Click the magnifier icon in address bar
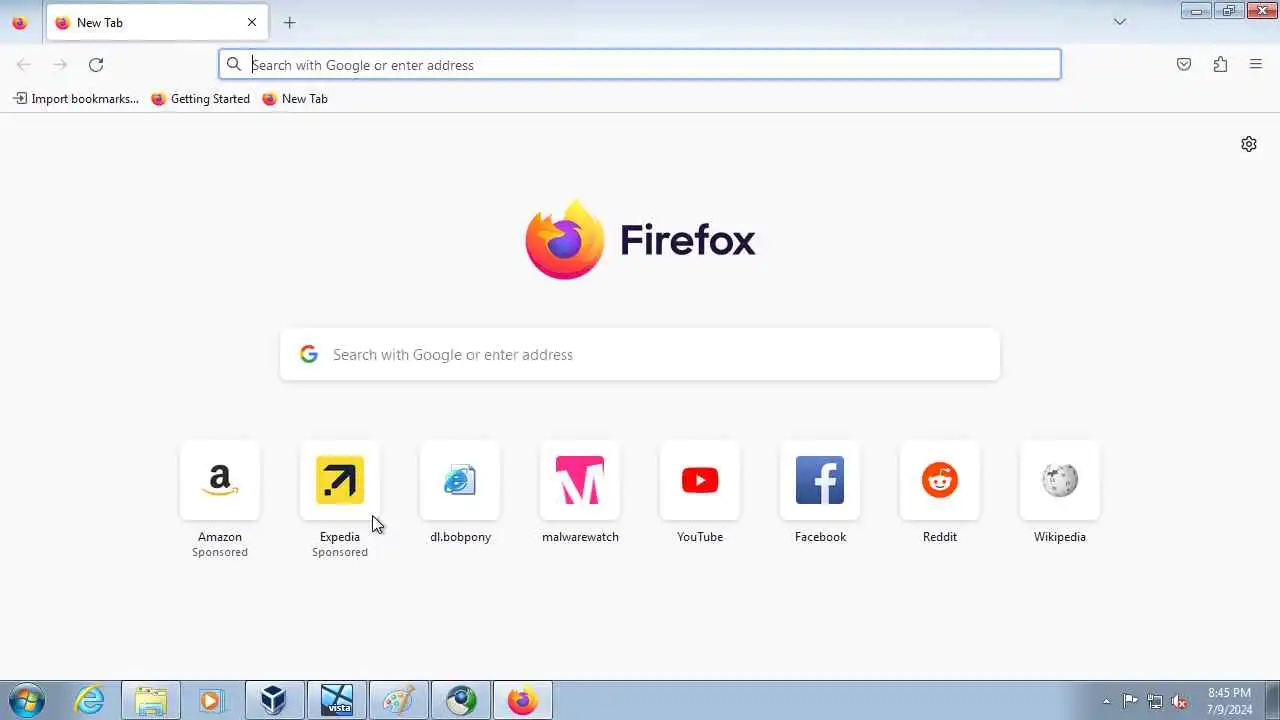Image resolution: width=1280 pixels, height=720 pixels. pyautogui.click(x=234, y=65)
